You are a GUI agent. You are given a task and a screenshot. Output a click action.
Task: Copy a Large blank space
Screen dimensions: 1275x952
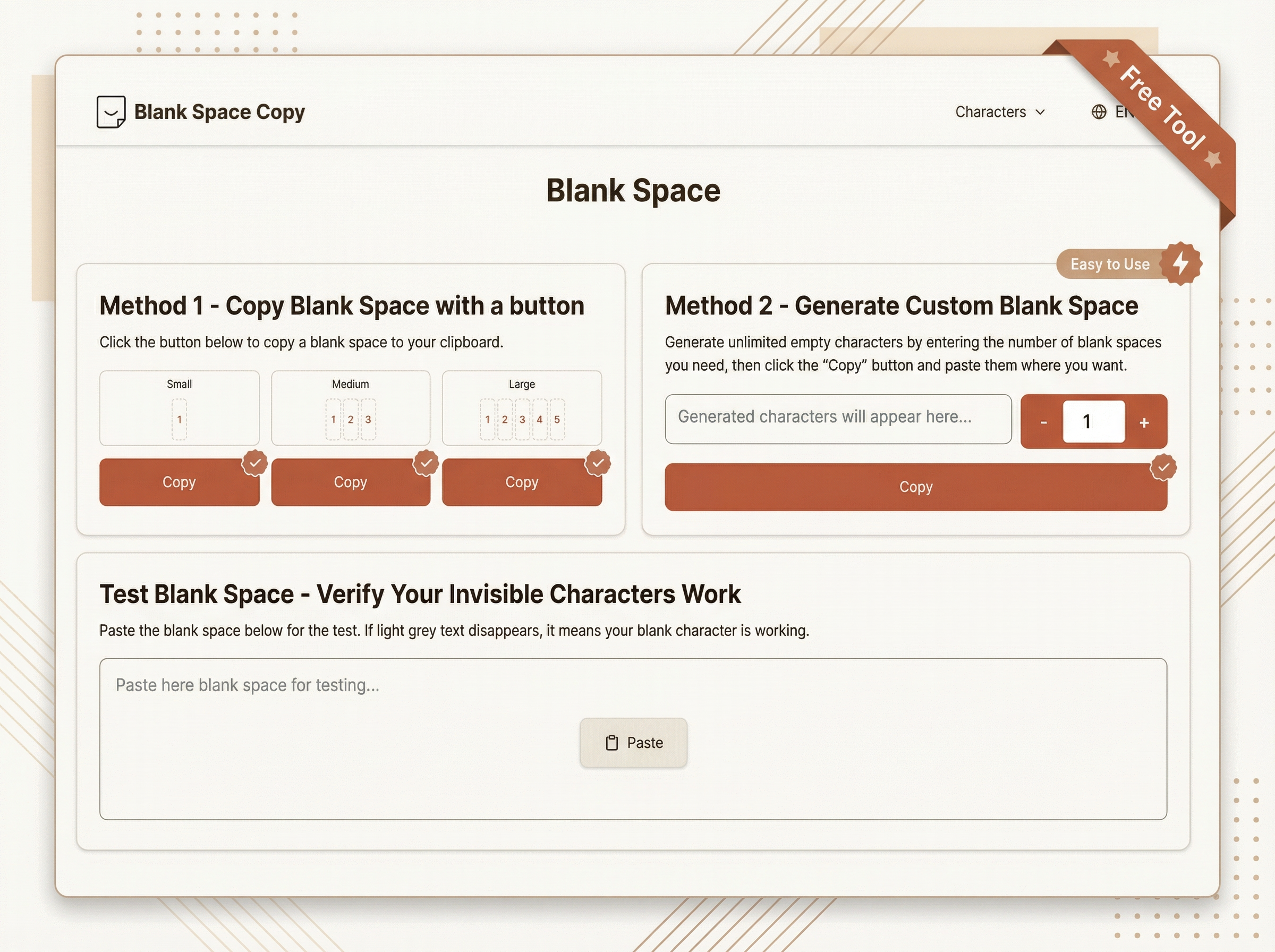(x=522, y=482)
